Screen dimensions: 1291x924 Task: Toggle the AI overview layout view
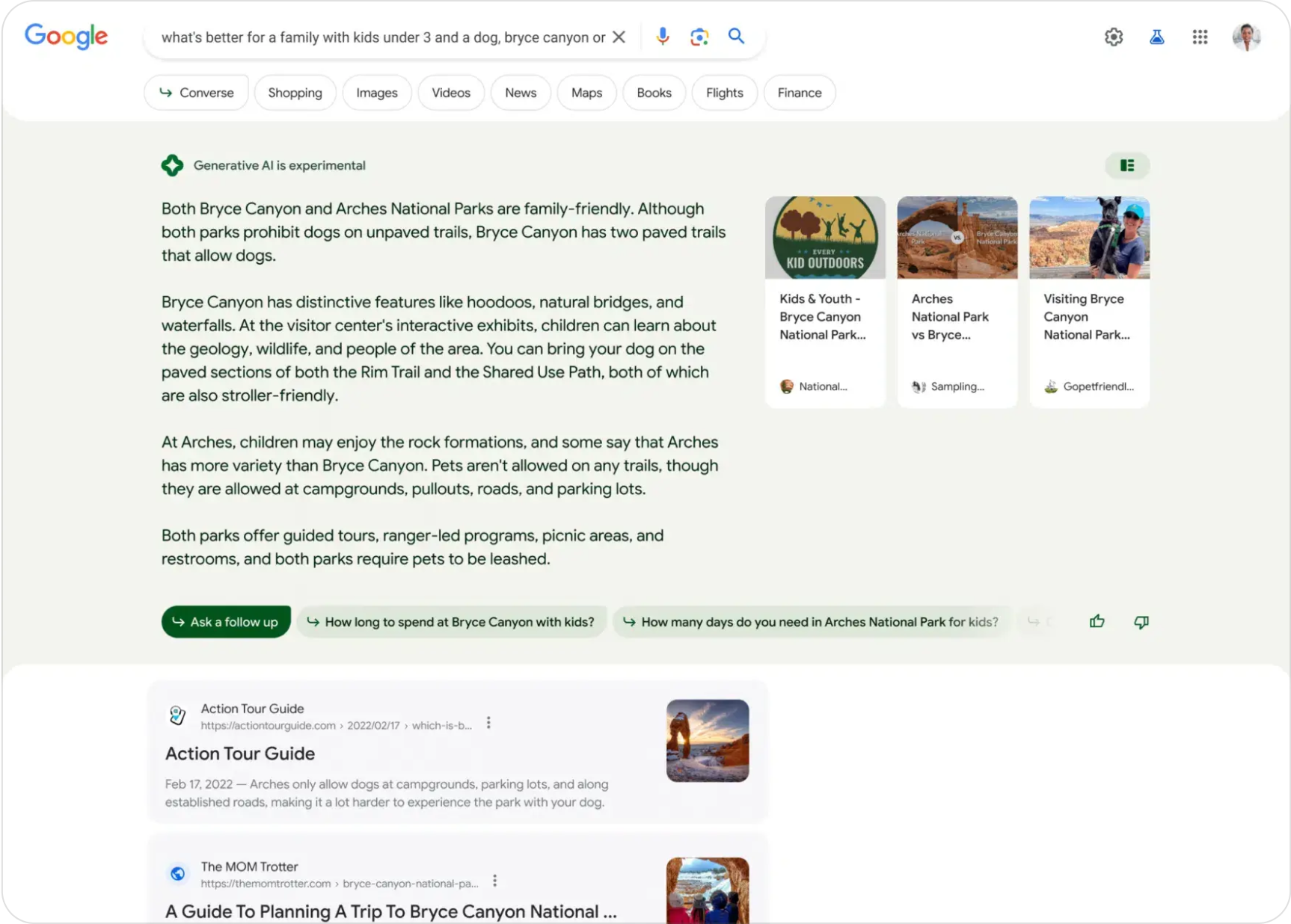click(1126, 165)
